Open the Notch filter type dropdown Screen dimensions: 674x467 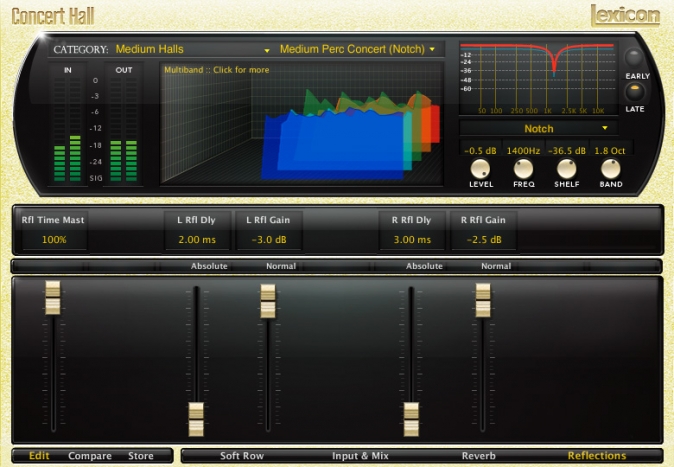pos(539,129)
